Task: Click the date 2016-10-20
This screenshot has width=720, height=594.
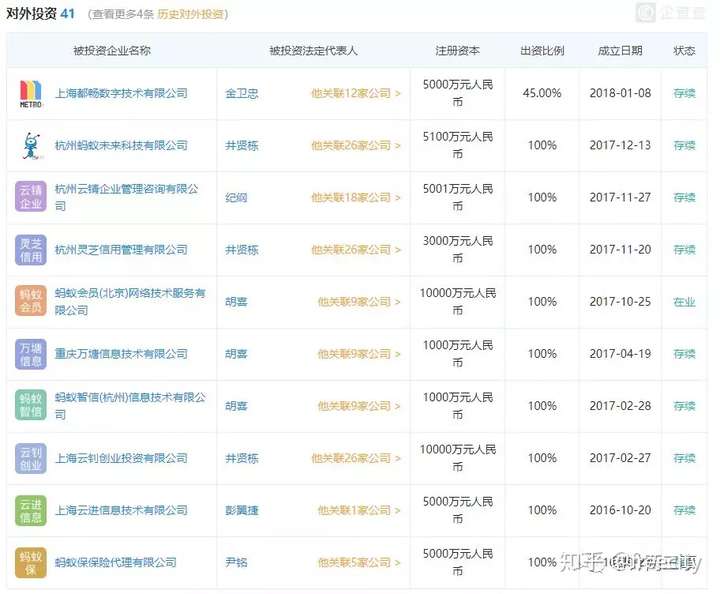Action: pos(620,510)
